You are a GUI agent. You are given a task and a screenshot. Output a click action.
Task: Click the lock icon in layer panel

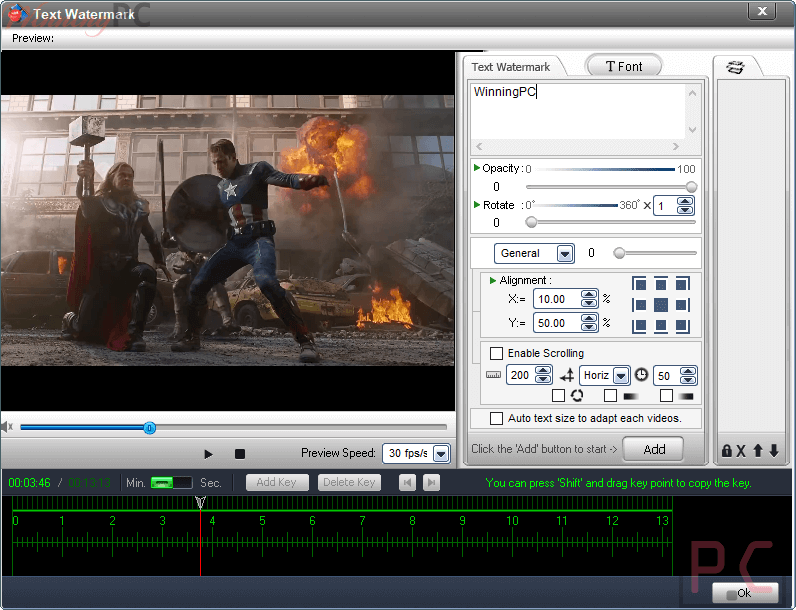(726, 450)
